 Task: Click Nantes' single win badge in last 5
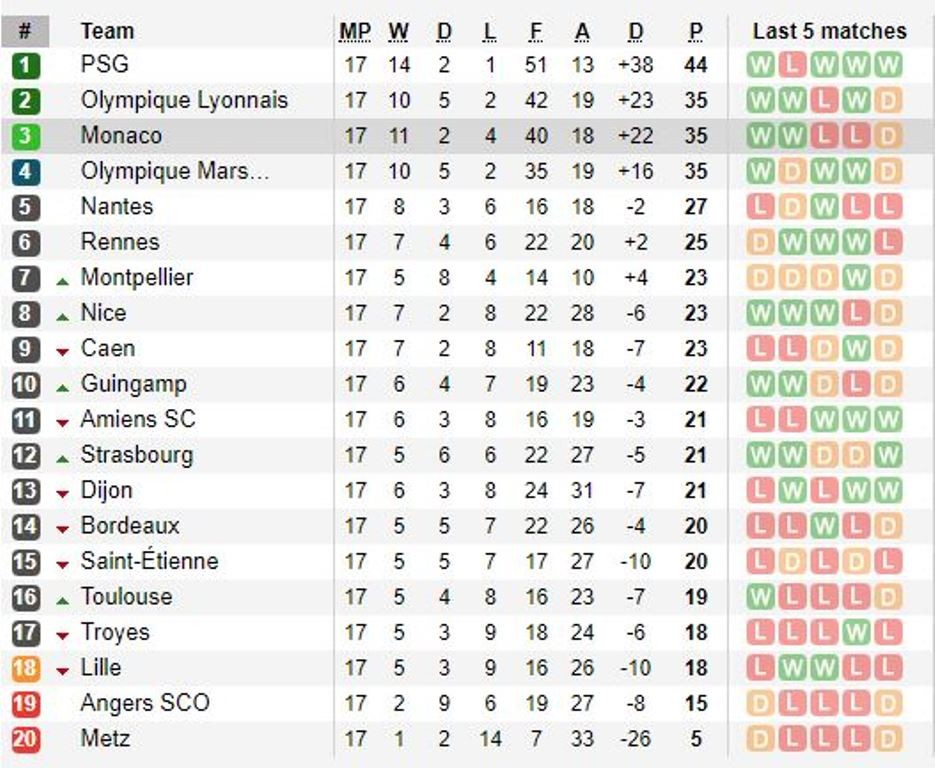click(x=825, y=208)
